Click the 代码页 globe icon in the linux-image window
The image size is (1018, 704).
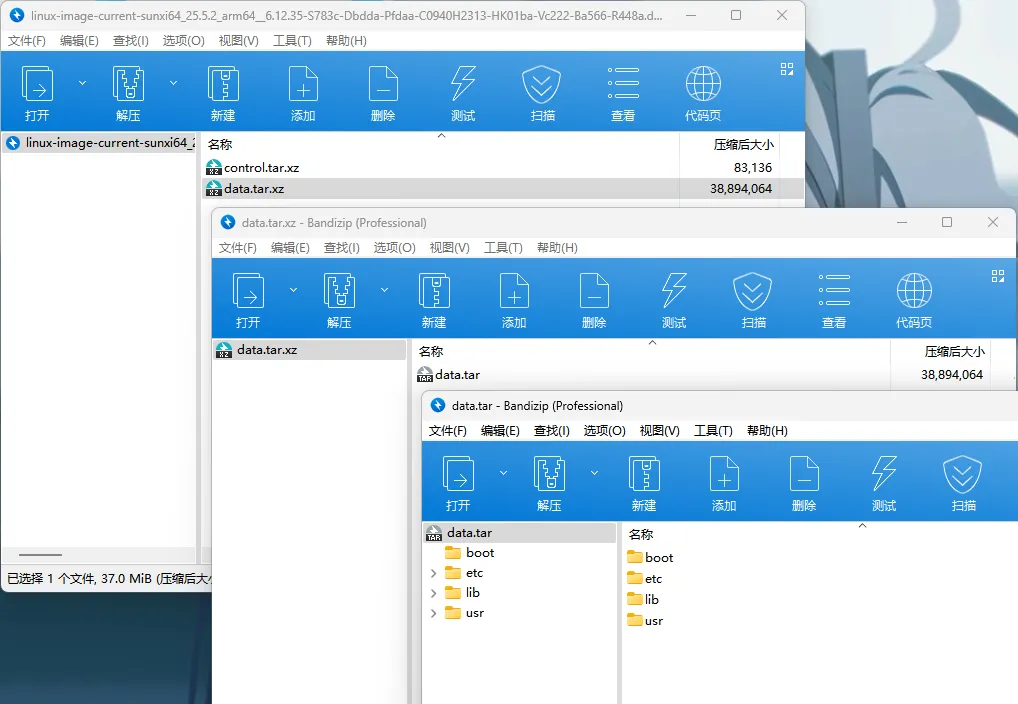[703, 85]
